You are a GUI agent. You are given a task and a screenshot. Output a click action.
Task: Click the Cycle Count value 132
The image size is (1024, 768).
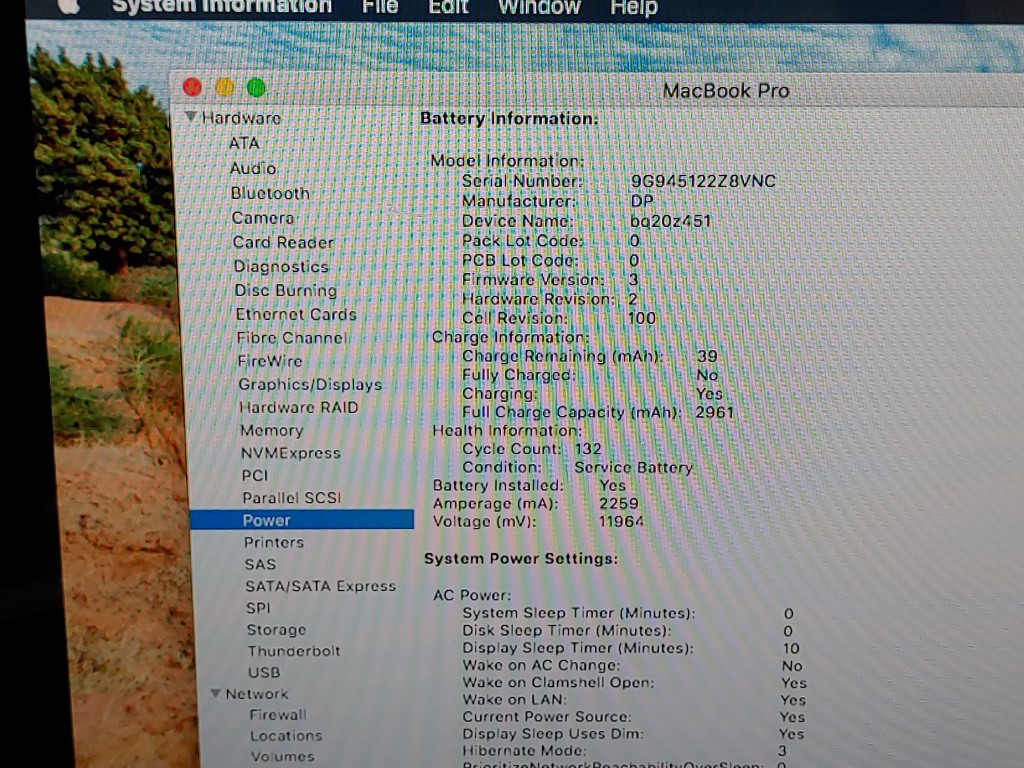[x=588, y=449]
